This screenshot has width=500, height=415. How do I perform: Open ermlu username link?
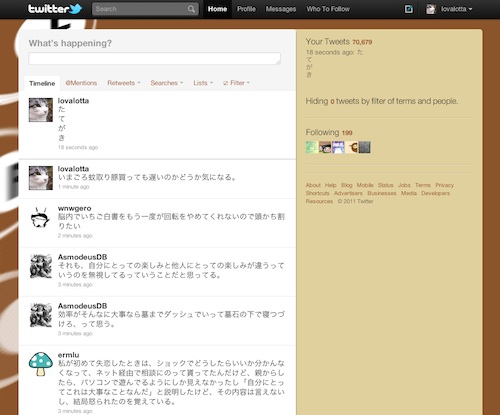tap(68, 355)
